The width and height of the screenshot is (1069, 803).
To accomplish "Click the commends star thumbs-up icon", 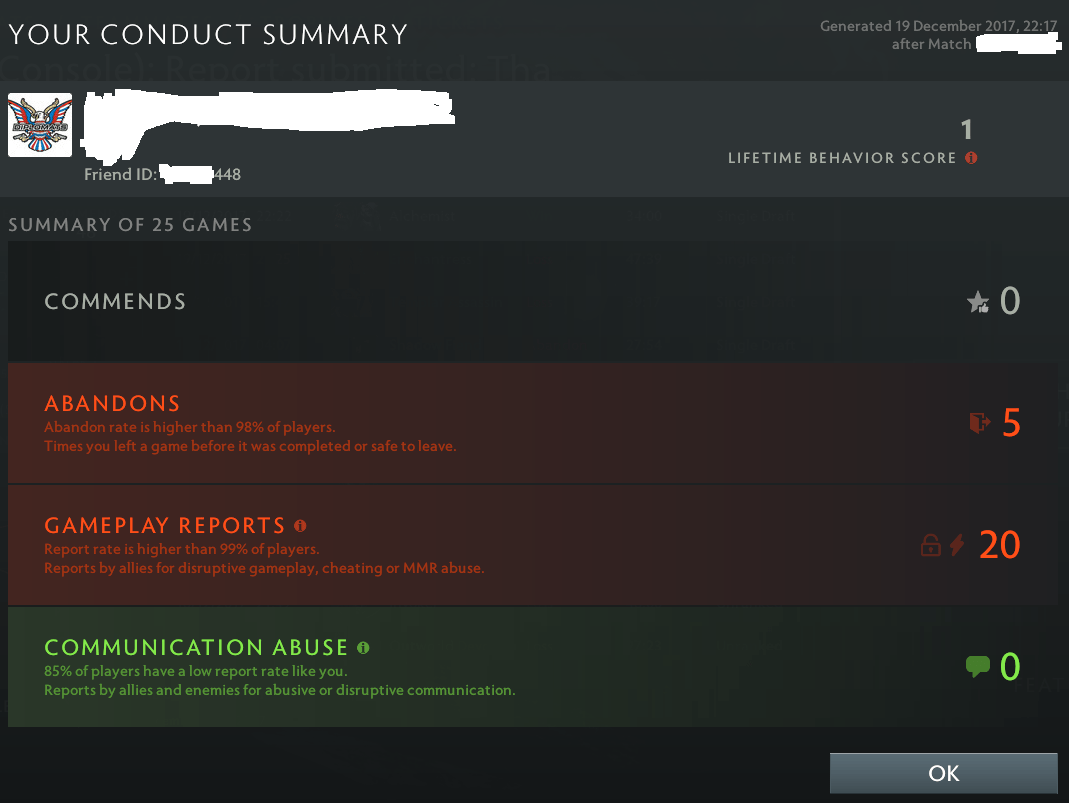I will coord(978,301).
